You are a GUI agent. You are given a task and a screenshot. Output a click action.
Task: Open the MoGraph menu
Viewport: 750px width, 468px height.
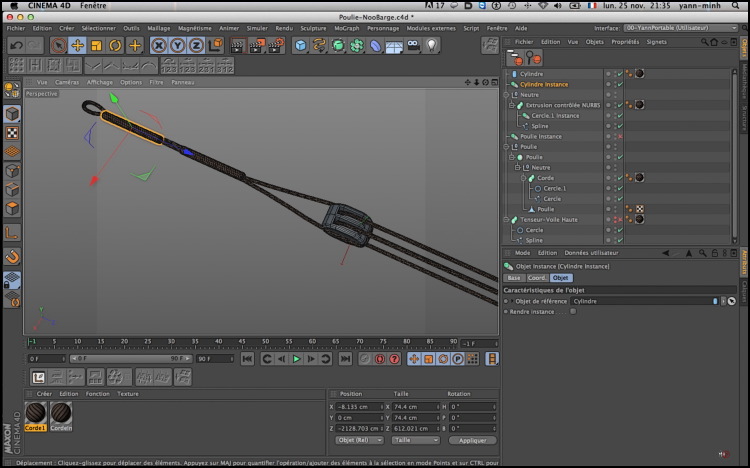[x=347, y=28]
